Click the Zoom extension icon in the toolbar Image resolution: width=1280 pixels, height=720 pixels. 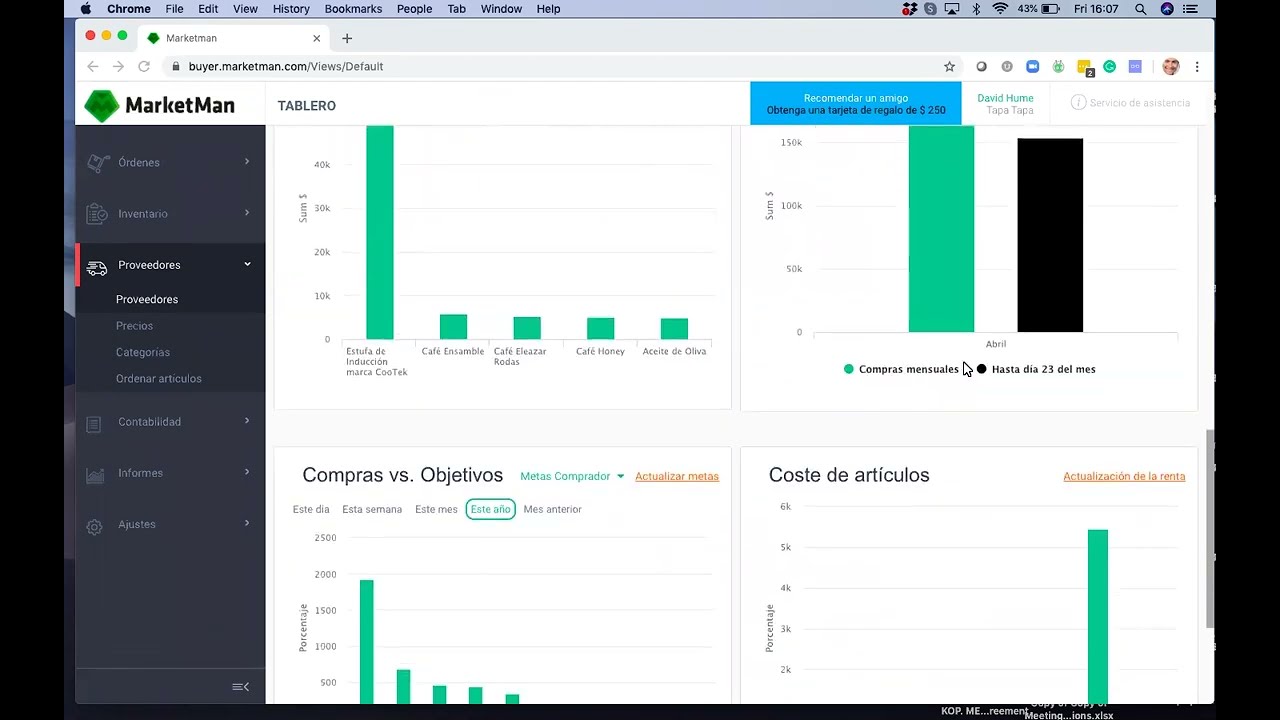tap(1032, 66)
